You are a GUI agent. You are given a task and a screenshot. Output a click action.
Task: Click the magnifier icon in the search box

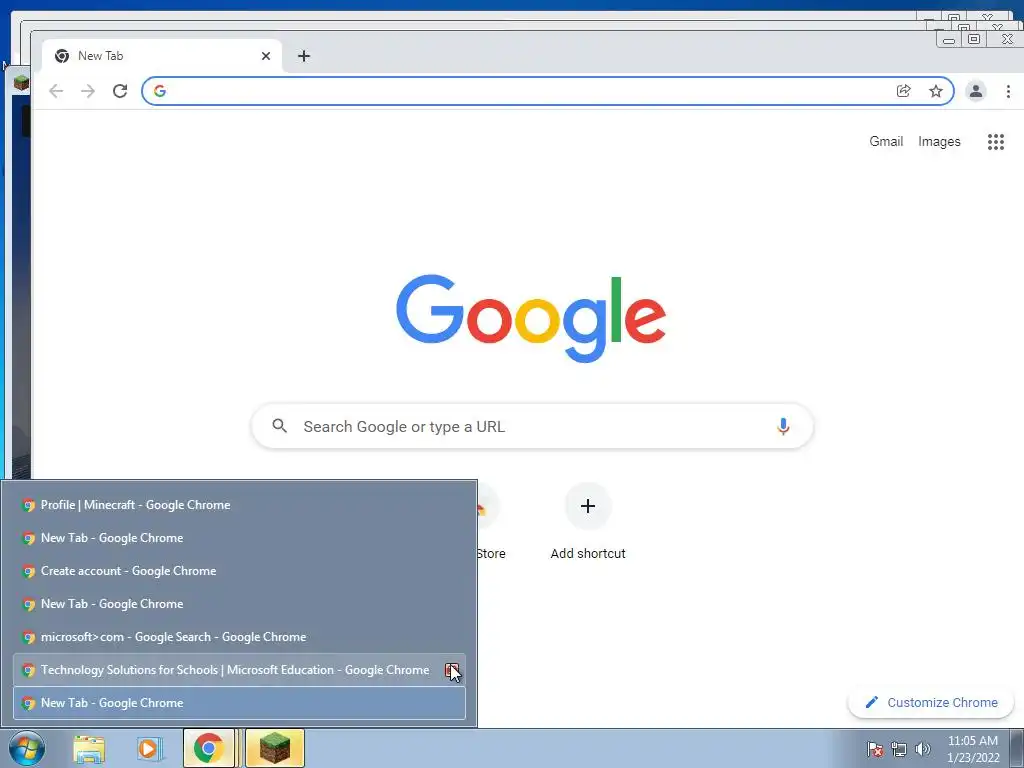coord(280,426)
